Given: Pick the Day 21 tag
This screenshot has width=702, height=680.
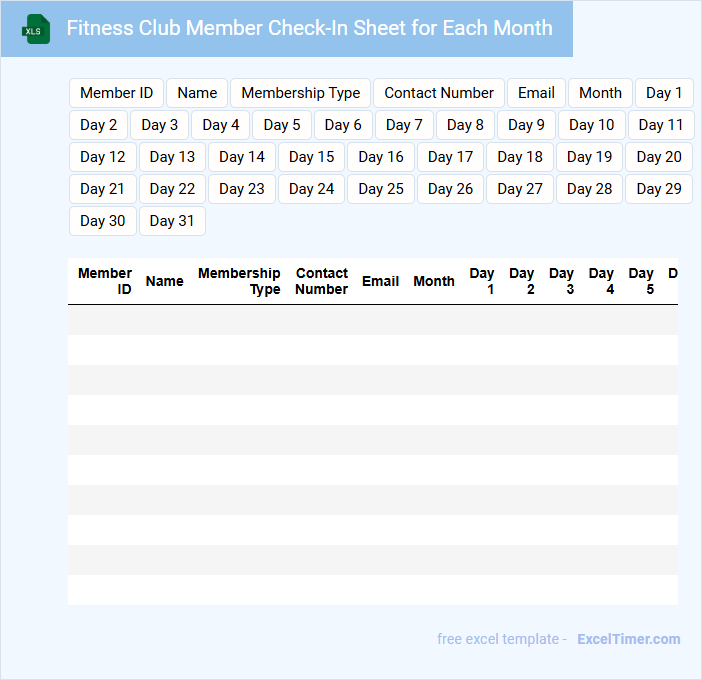Looking at the screenshot, I should click(x=103, y=189).
